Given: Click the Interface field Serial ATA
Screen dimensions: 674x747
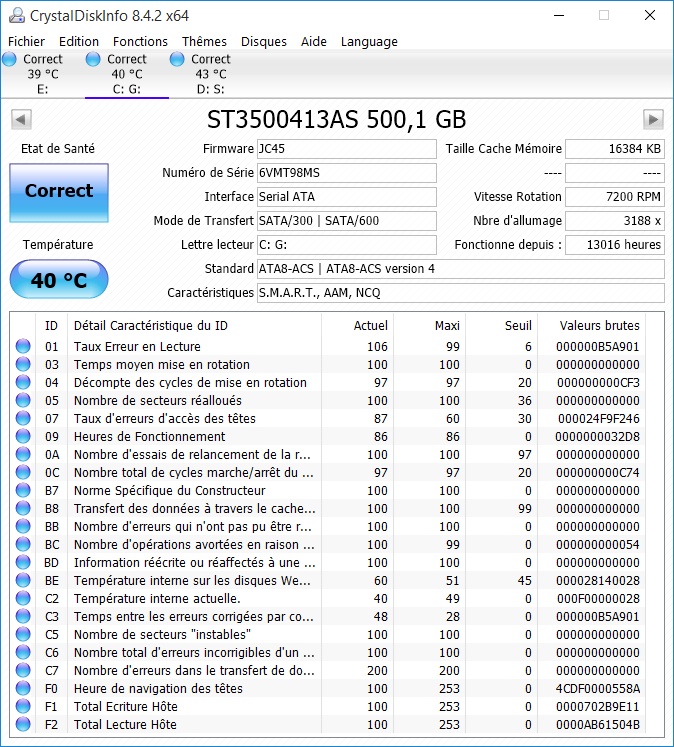Looking at the screenshot, I should pyautogui.click(x=347, y=197).
